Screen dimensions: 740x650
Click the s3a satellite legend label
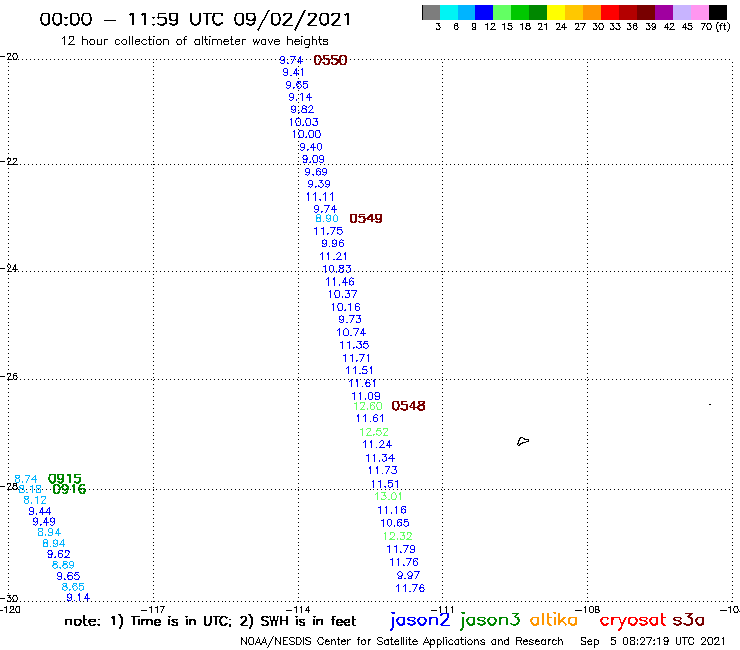(689, 620)
